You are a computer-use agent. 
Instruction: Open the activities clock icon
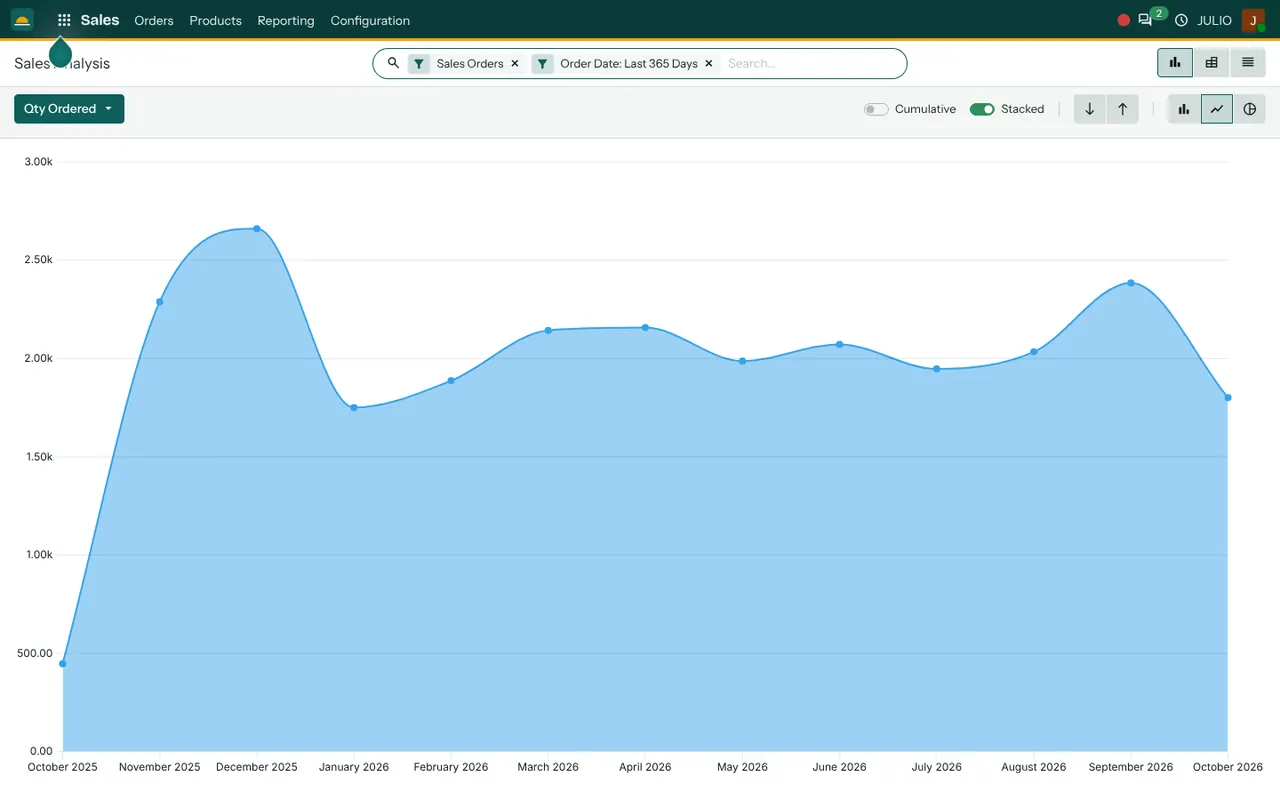[x=1181, y=20]
